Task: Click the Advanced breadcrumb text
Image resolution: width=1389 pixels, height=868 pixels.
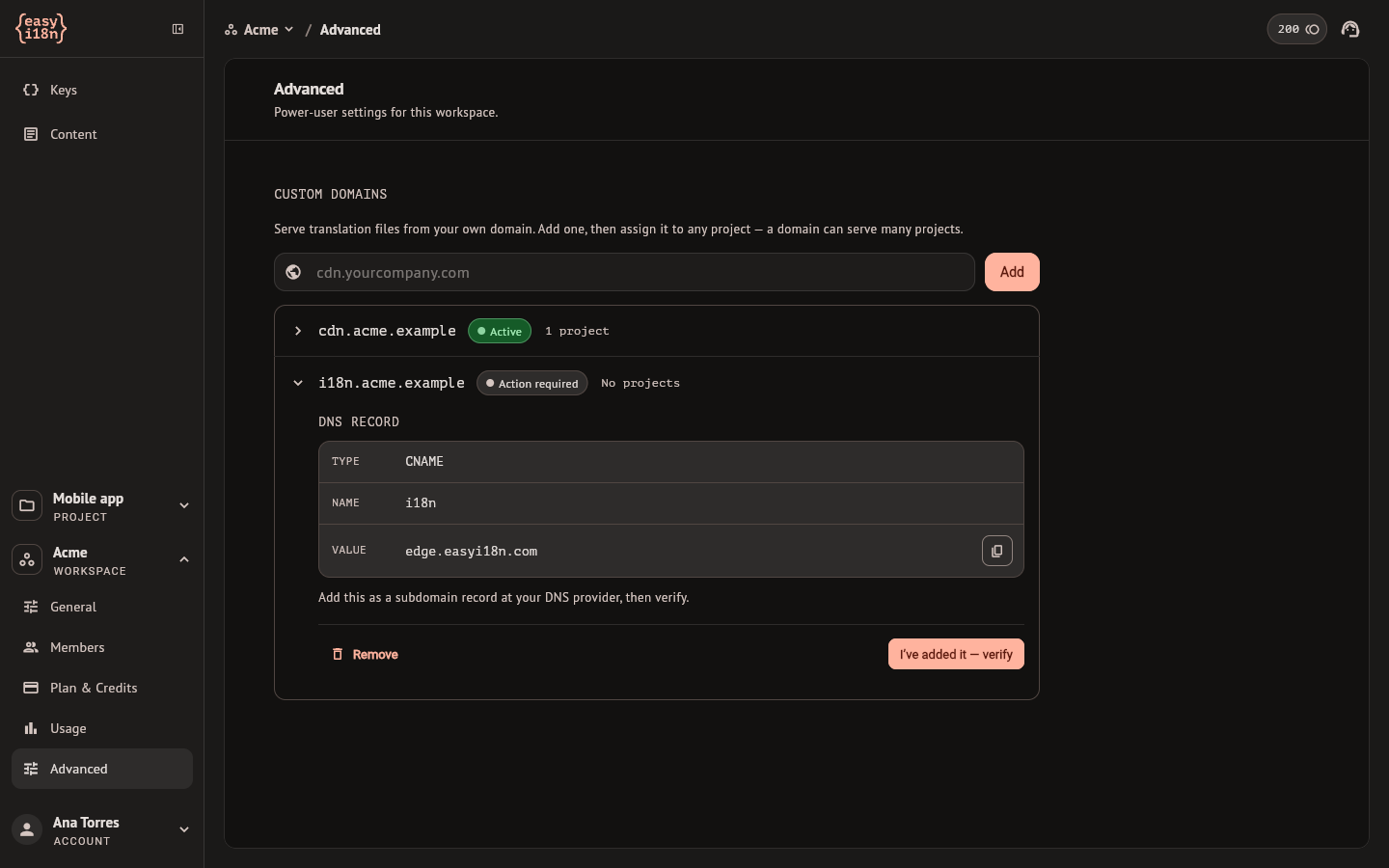Action: [x=350, y=30]
